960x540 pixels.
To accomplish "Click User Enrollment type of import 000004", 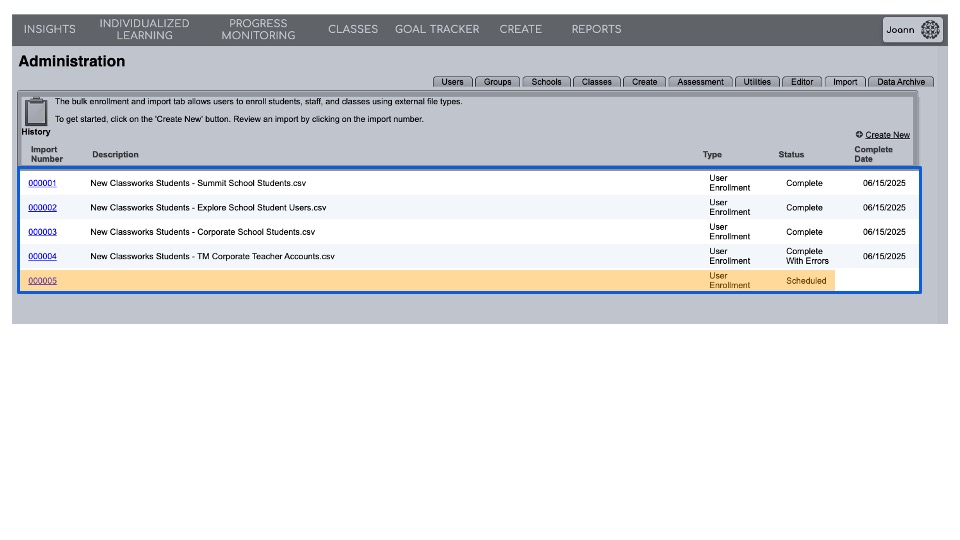I will click(729, 256).
